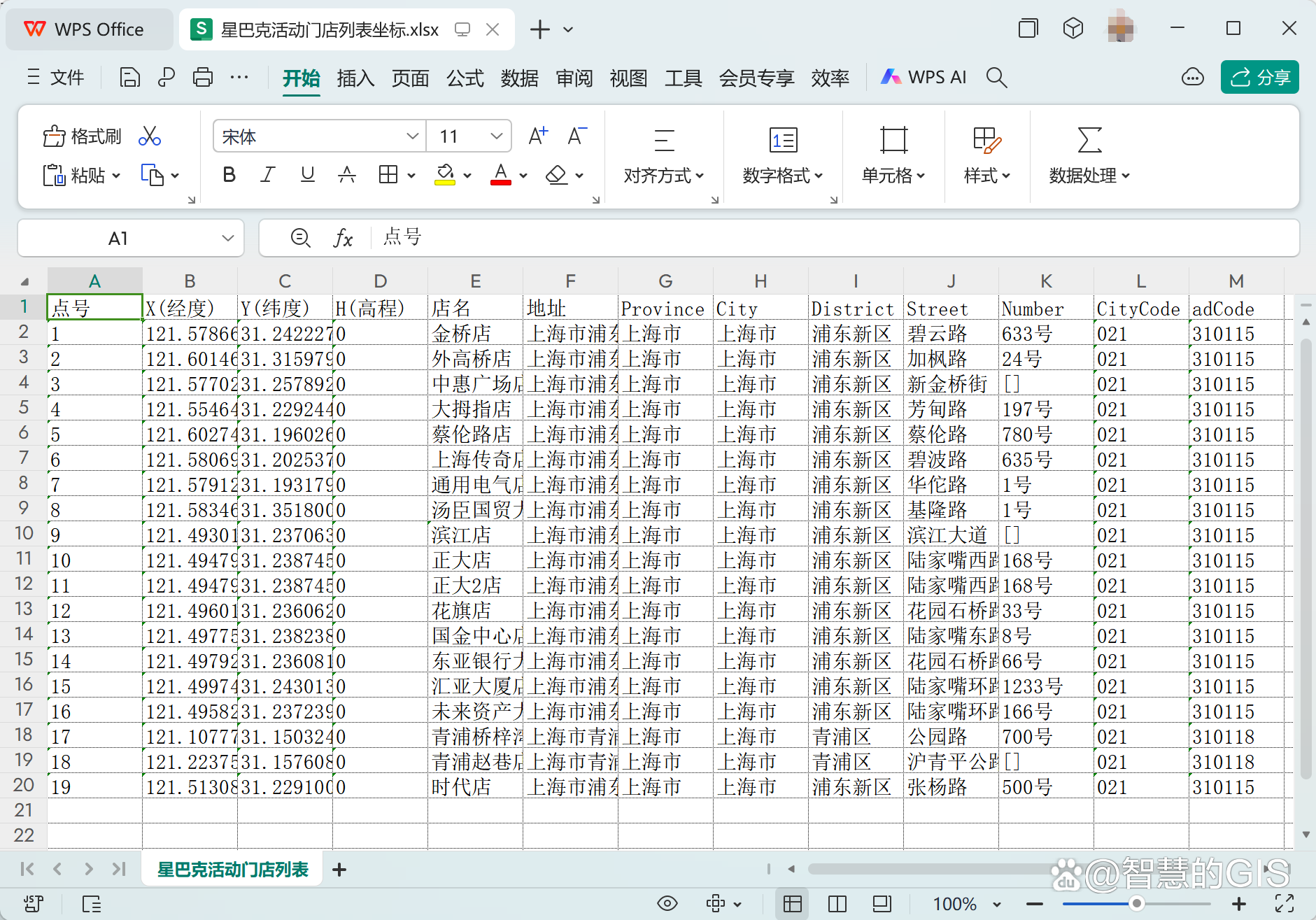Click the fx insert function icon

point(343,239)
